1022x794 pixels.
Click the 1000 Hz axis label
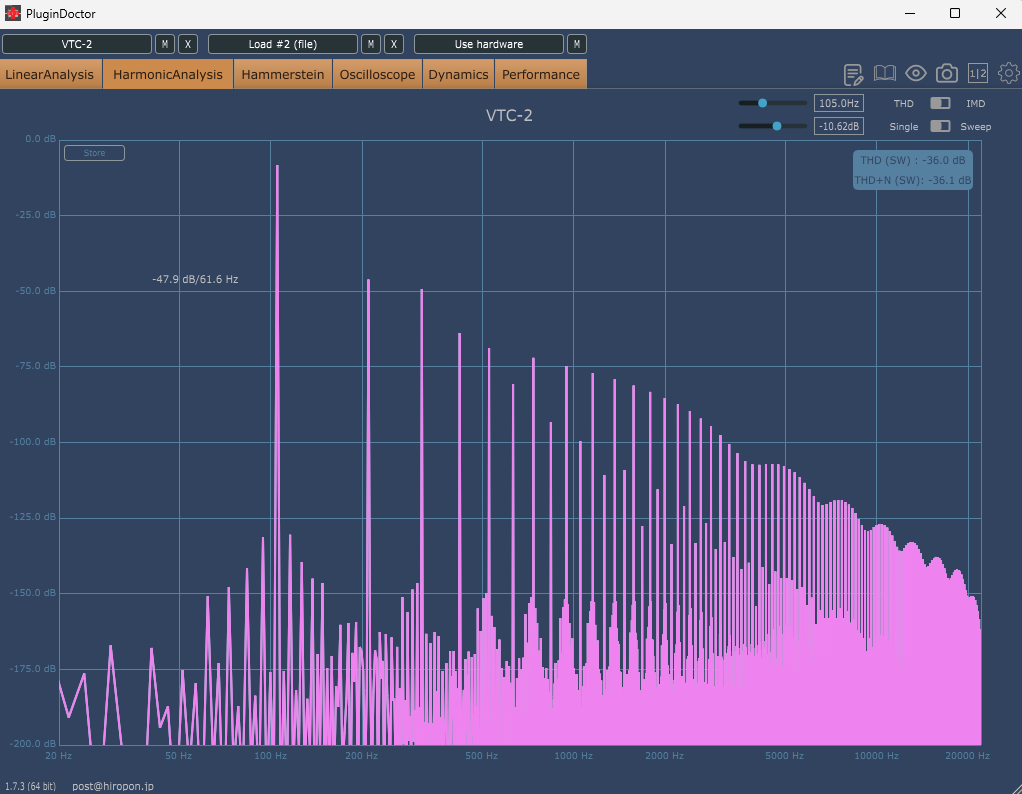[574, 756]
